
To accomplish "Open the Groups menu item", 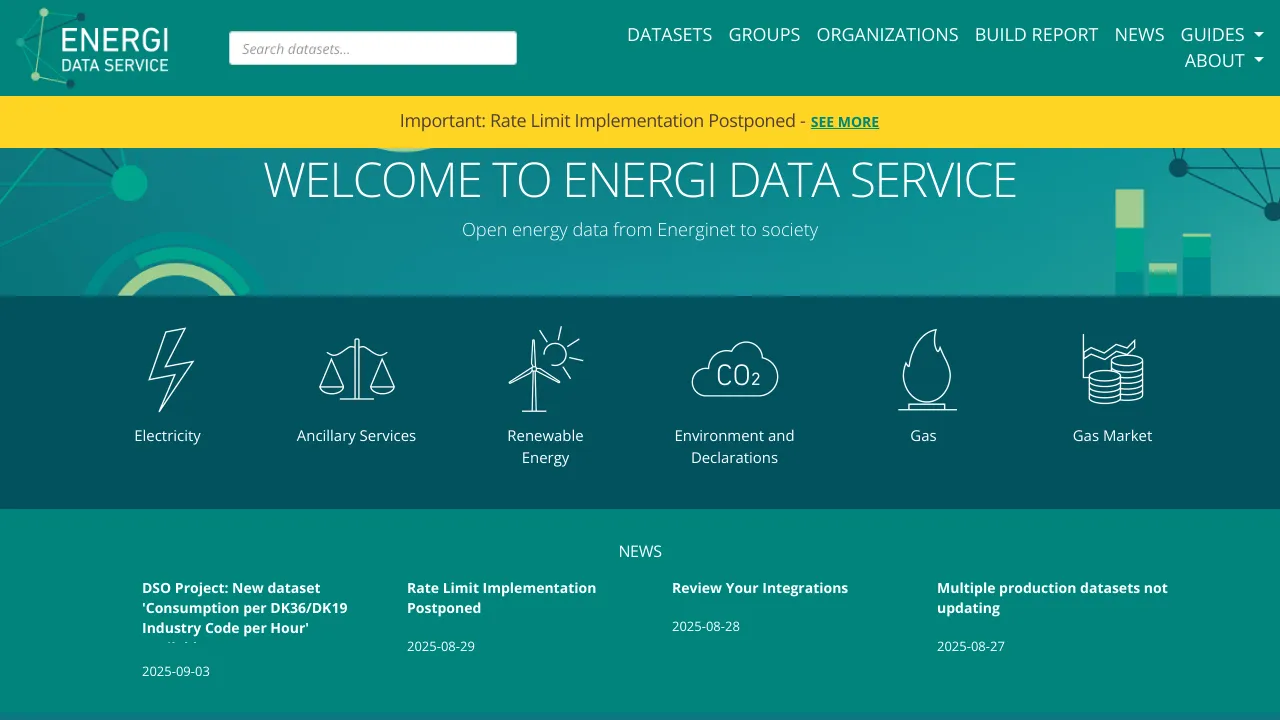I will [x=764, y=34].
